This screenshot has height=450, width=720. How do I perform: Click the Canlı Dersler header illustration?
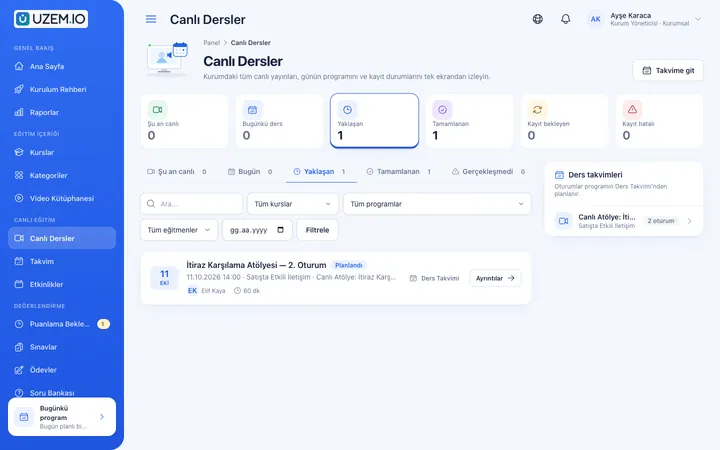tap(167, 59)
